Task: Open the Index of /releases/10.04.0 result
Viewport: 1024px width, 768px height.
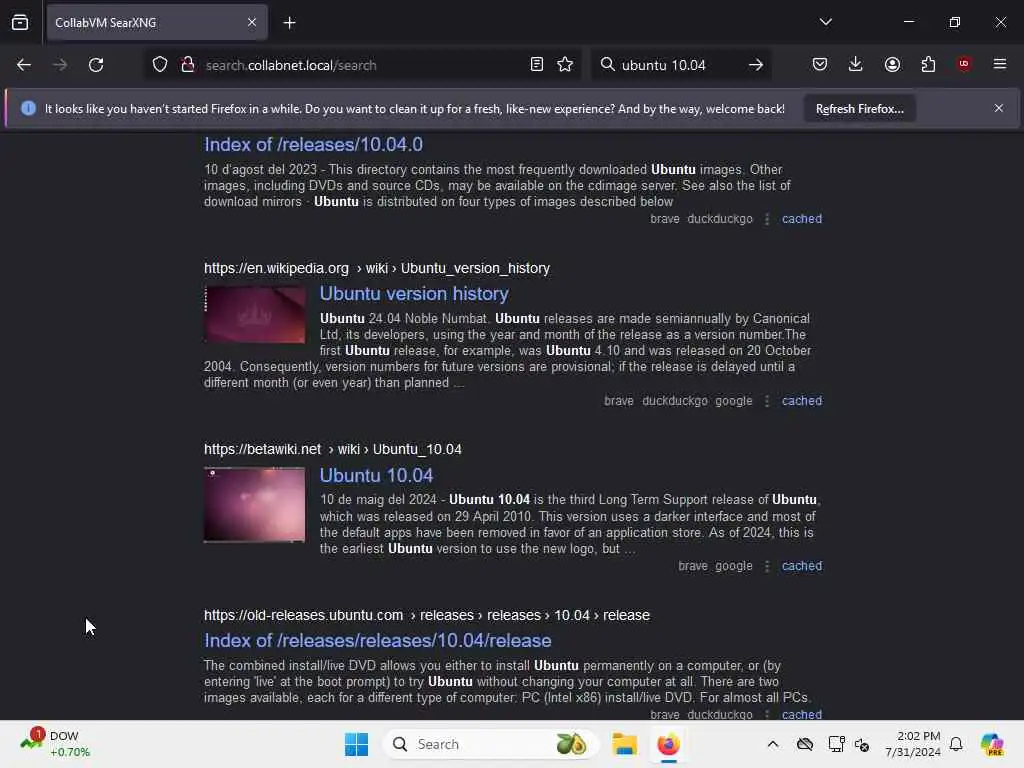Action: (313, 144)
